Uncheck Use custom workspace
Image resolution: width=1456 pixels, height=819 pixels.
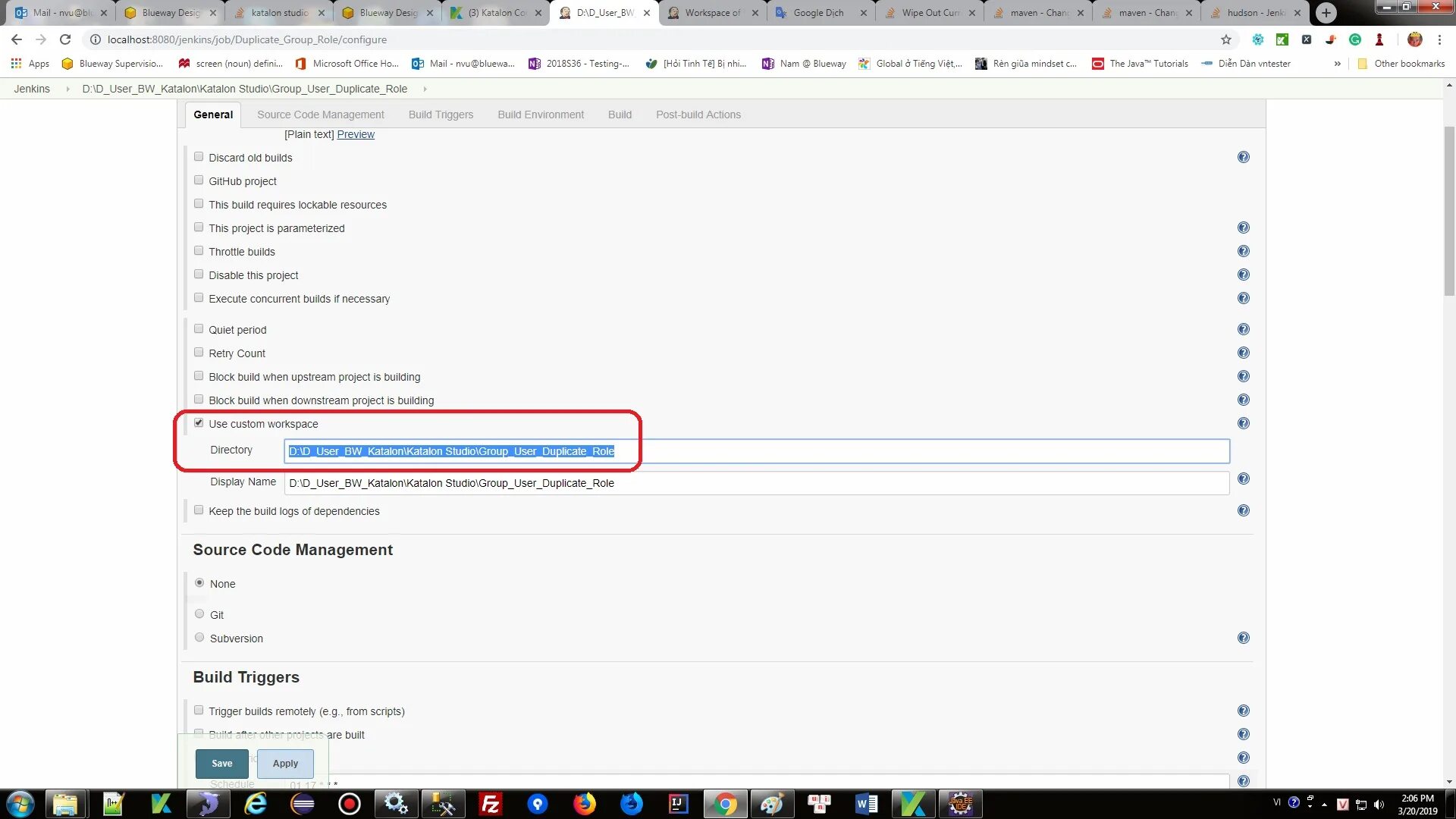199,423
